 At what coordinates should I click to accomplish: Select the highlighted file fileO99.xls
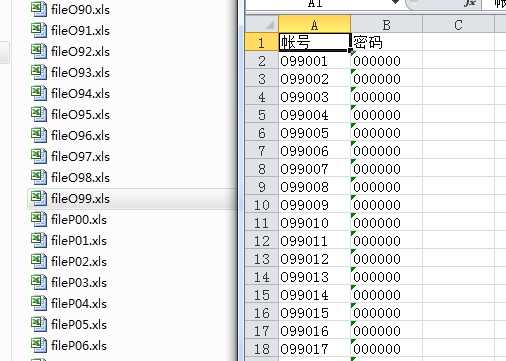pyautogui.click(x=80, y=199)
